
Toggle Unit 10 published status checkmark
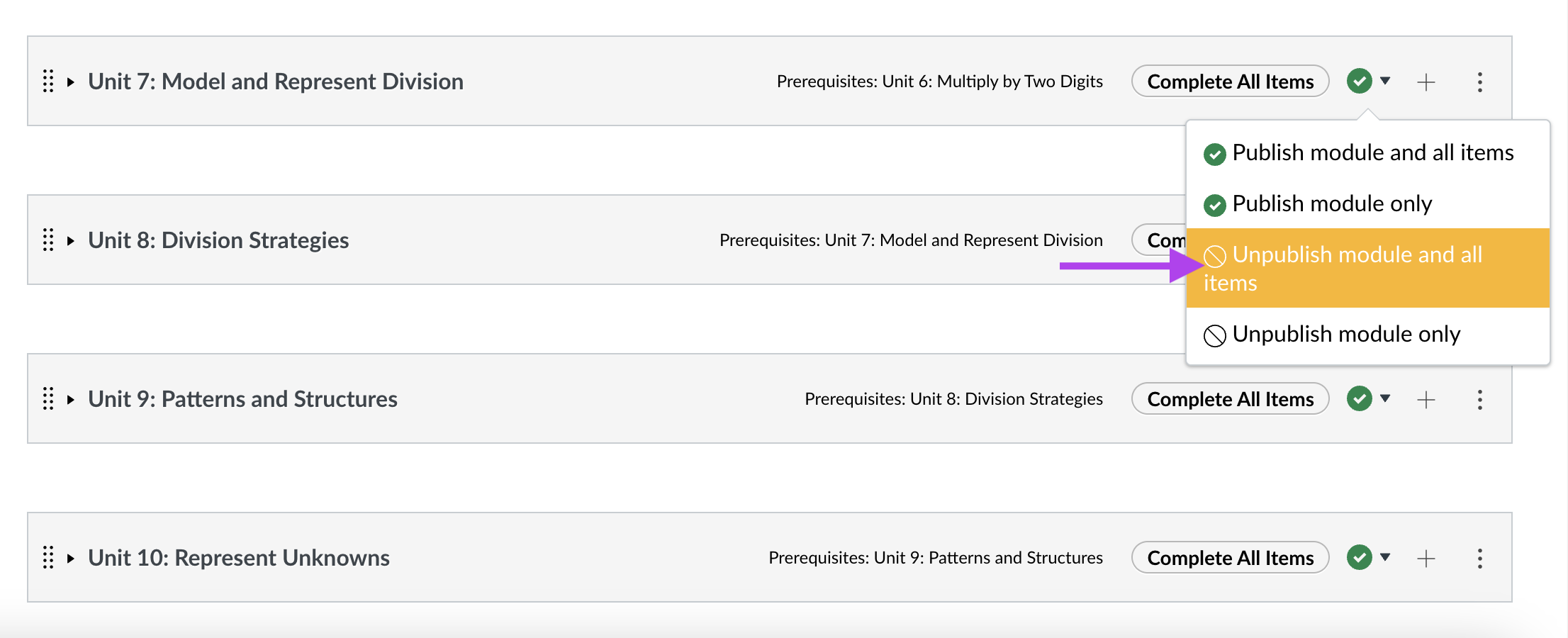point(1360,557)
